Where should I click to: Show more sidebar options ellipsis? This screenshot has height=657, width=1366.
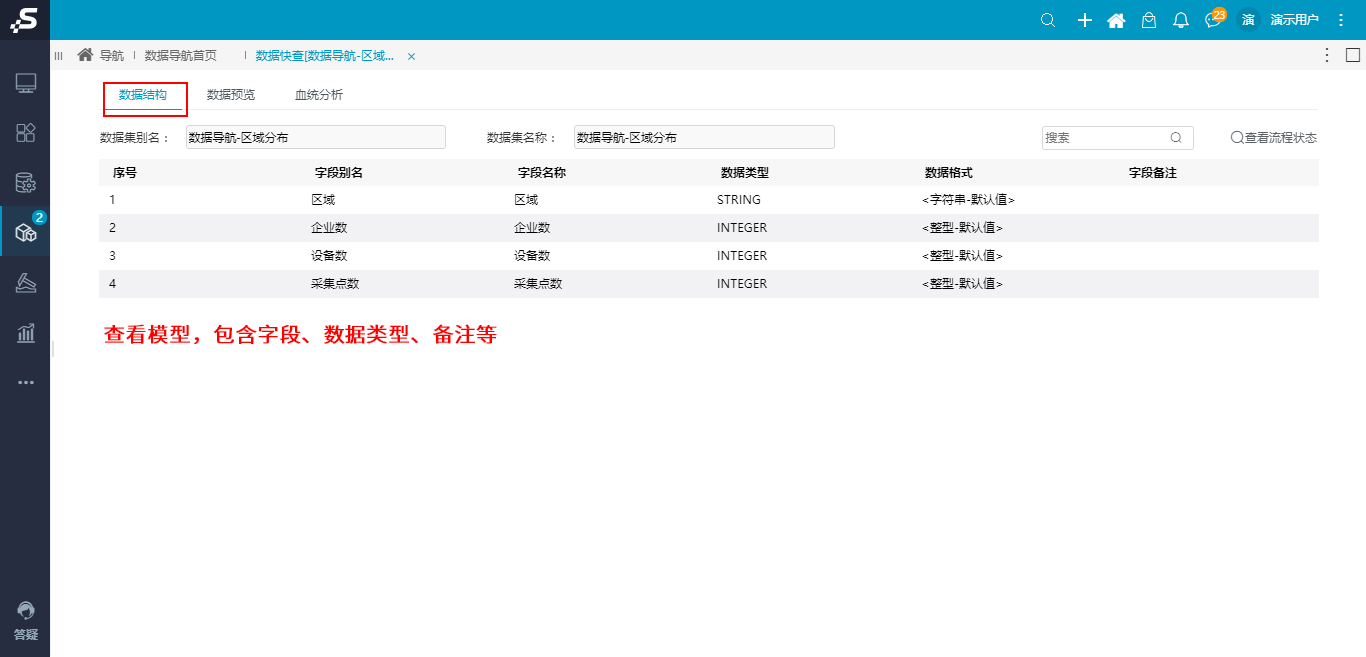click(x=26, y=382)
